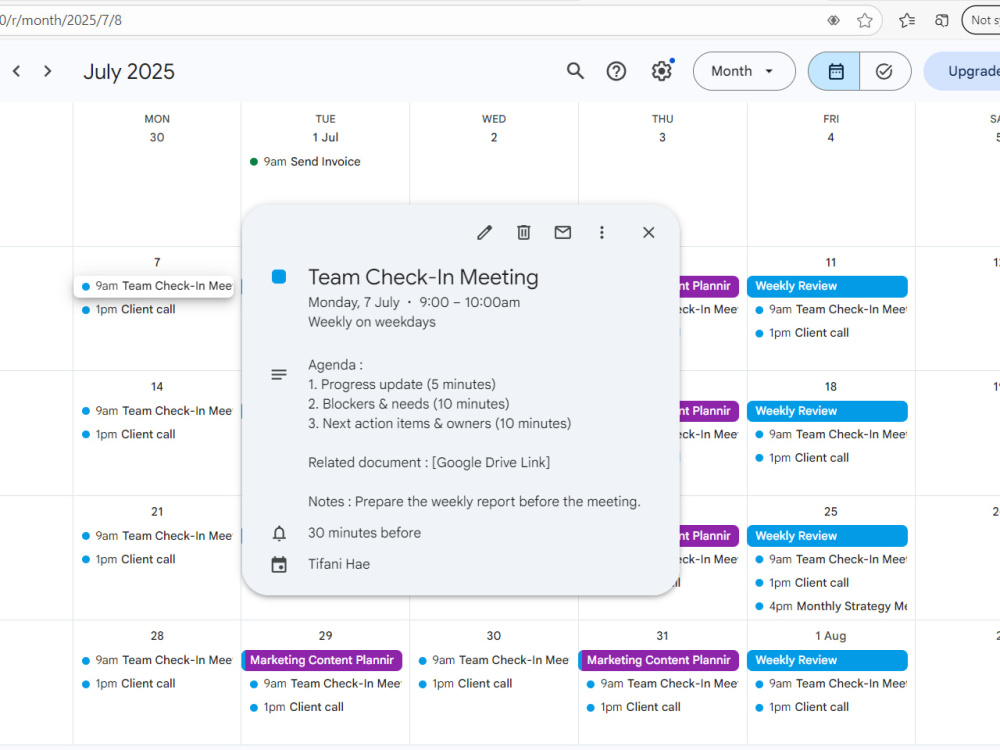Open Marketing Content Planning on Thursday 31
This screenshot has width=1000, height=750.
659,661
